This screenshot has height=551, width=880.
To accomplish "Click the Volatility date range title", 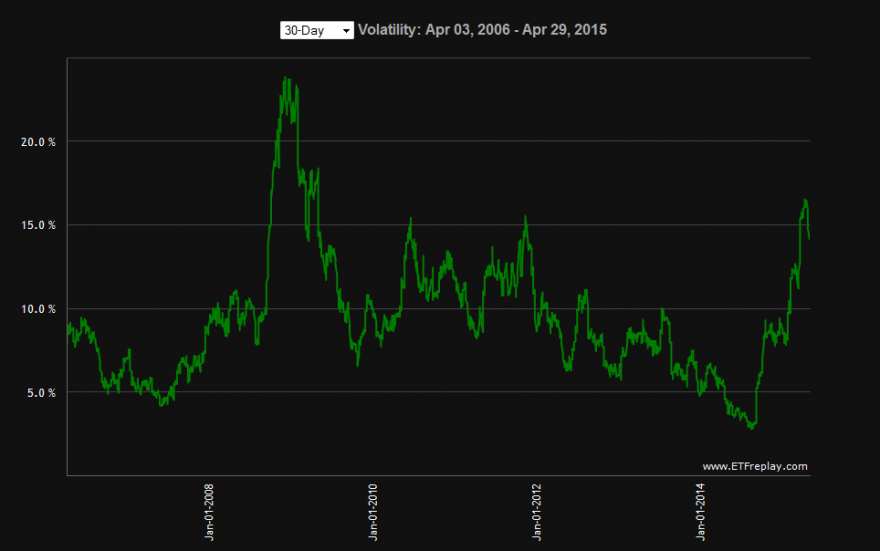I will click(483, 30).
